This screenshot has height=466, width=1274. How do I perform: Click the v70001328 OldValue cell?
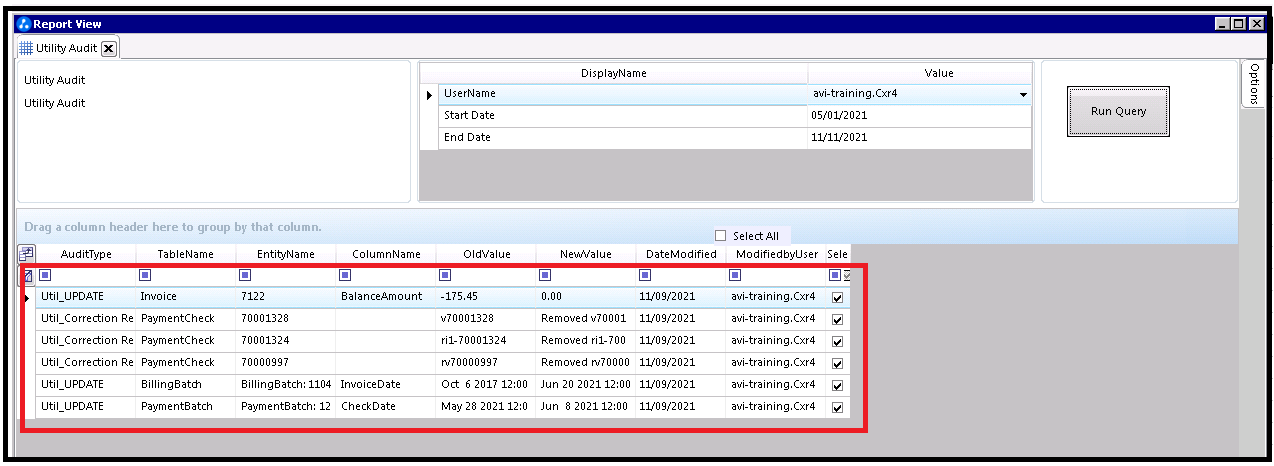pos(486,319)
